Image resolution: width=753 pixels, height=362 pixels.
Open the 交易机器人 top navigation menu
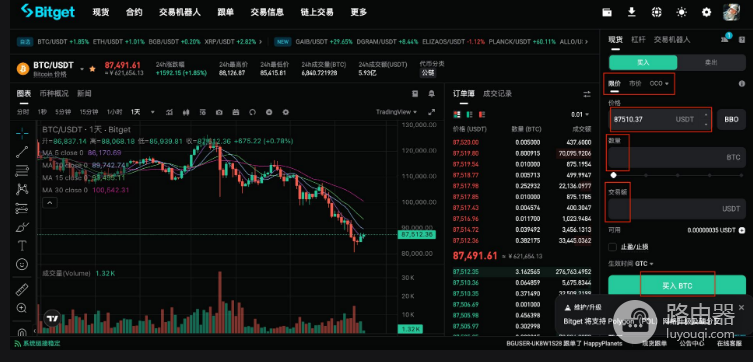pos(180,12)
